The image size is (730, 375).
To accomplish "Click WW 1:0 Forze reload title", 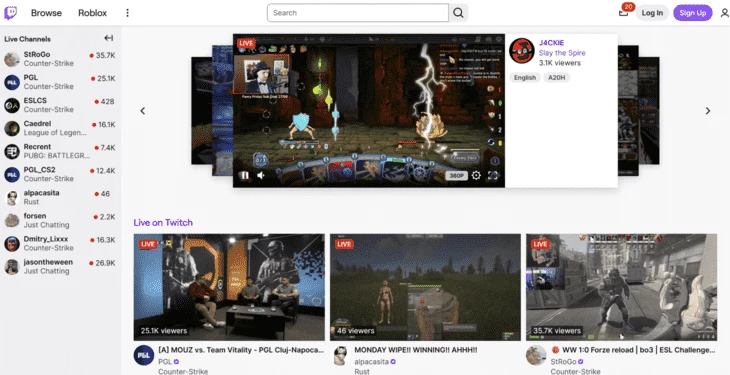I will [x=634, y=350].
